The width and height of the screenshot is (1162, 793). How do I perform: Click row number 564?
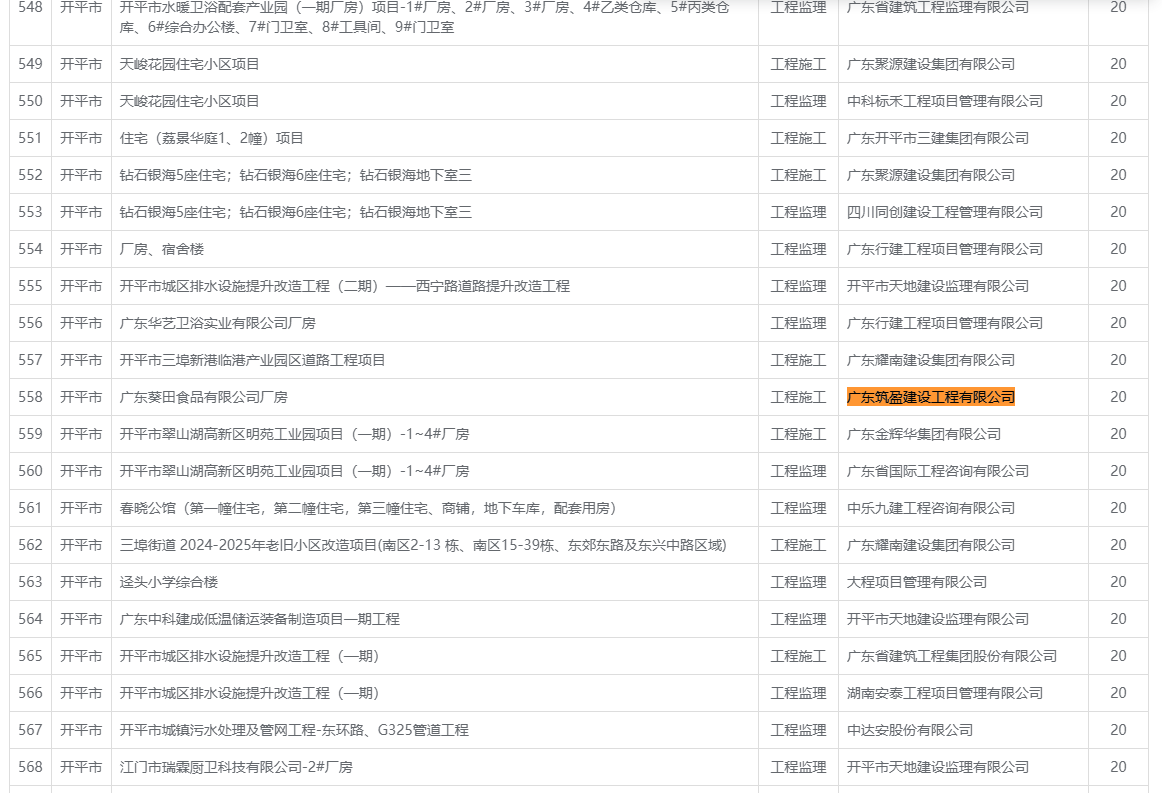pyautogui.click(x=30, y=619)
